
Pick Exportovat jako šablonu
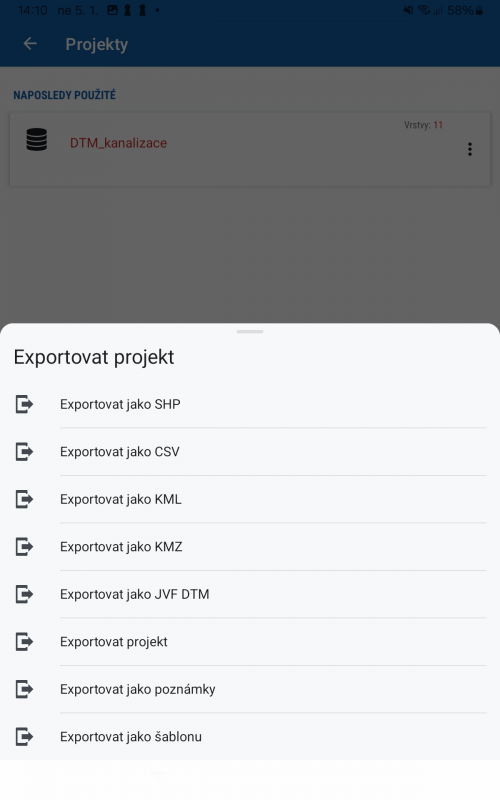click(x=250, y=736)
